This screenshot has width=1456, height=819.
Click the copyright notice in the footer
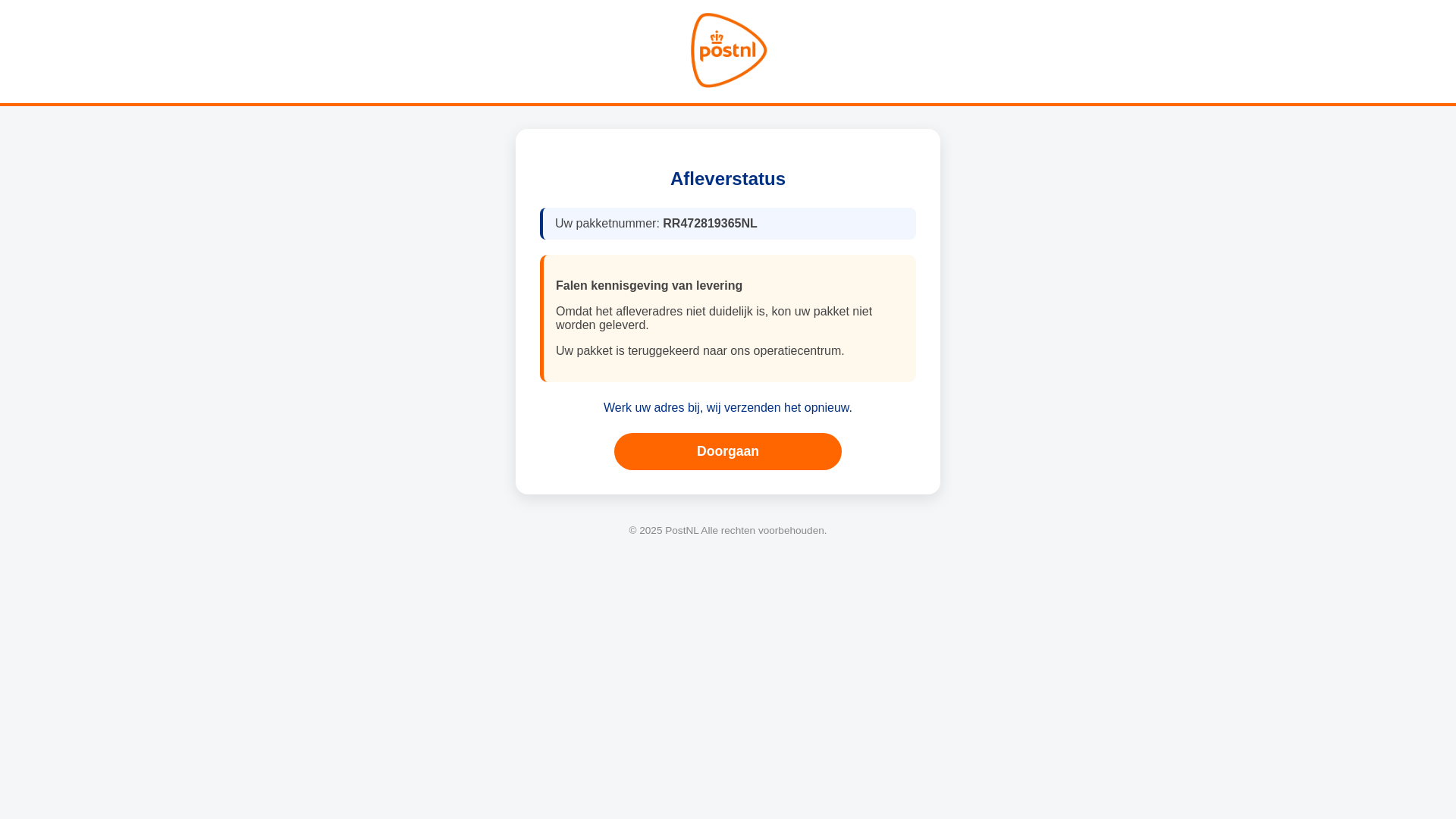click(728, 531)
